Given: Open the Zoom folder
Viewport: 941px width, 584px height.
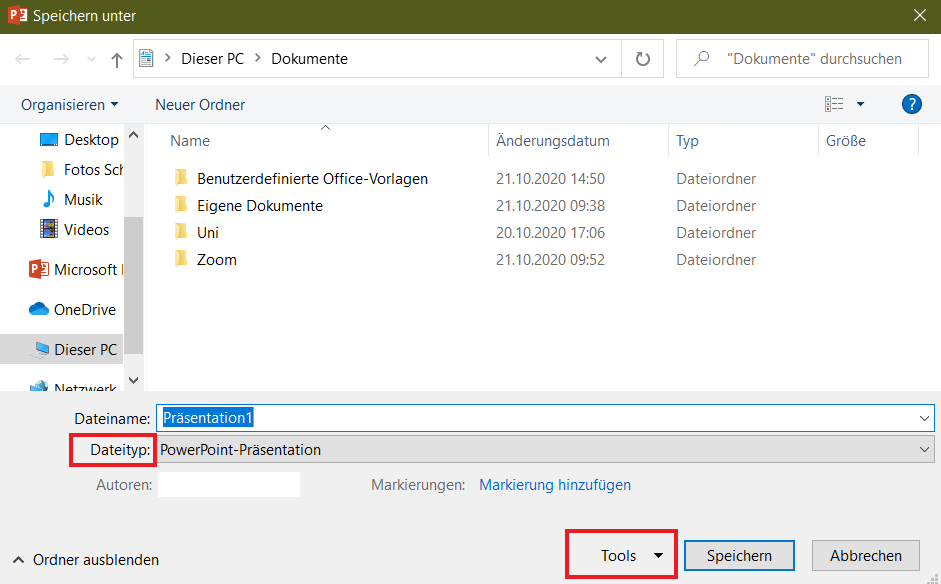Looking at the screenshot, I should pos(216,259).
